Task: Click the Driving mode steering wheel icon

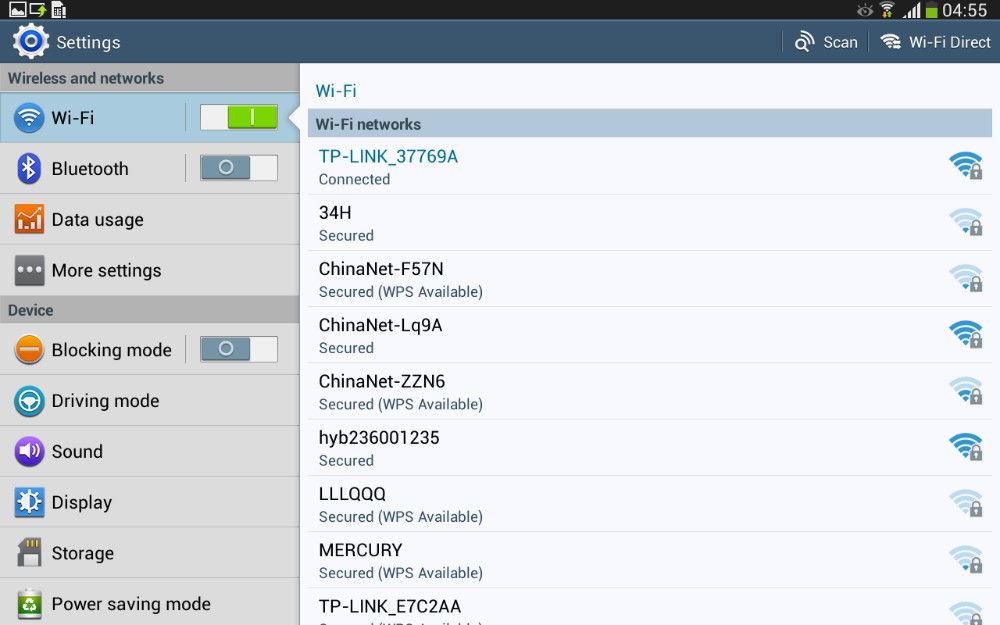Action: click(x=29, y=401)
